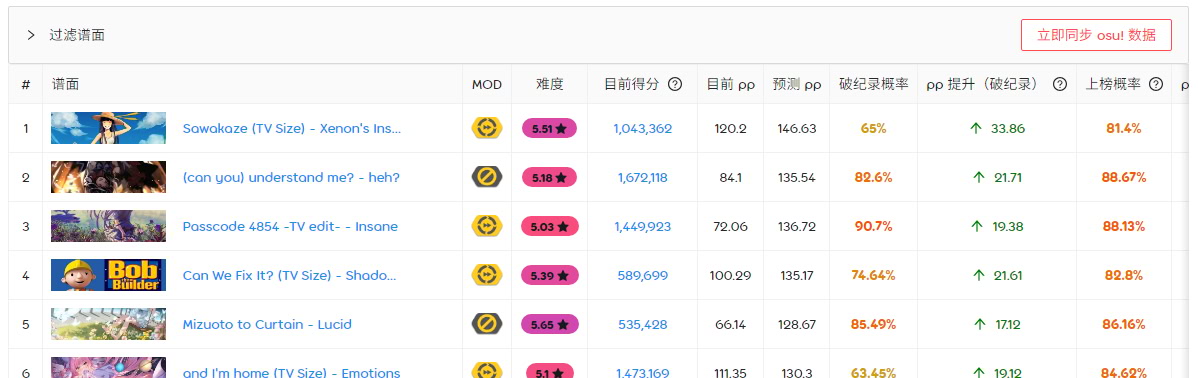Open score link 535,428
This screenshot has width=1202, height=378.
point(643,324)
